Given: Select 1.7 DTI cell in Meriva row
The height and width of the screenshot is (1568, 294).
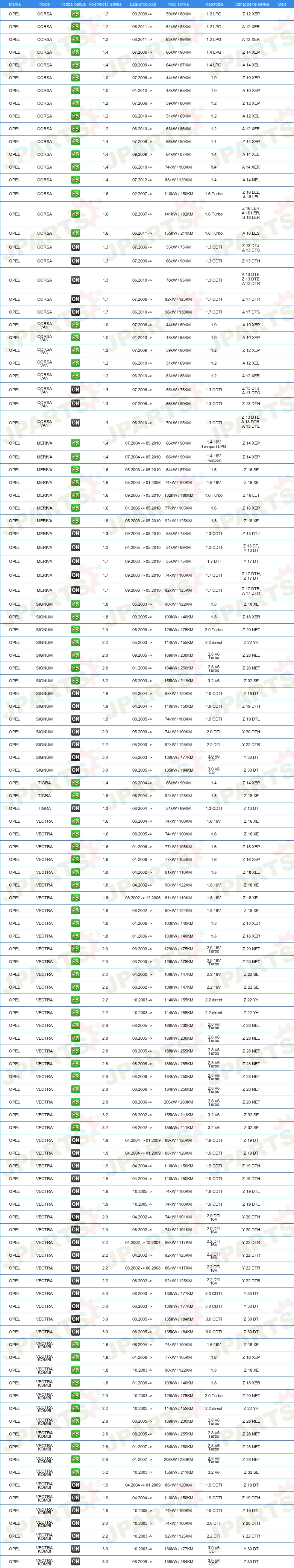Looking at the screenshot, I should [214, 562].
